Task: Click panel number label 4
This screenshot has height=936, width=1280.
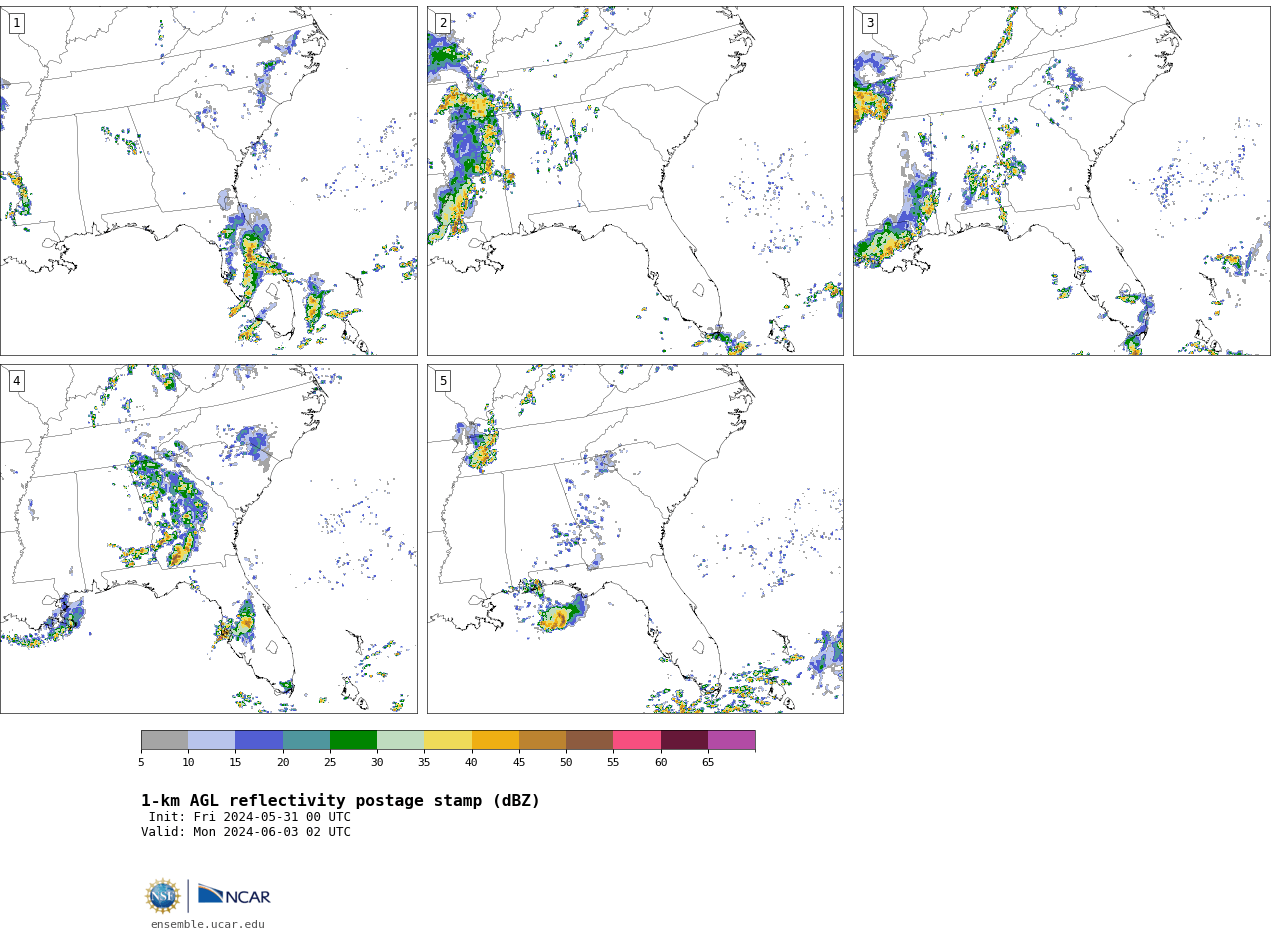Action: tap(16, 381)
